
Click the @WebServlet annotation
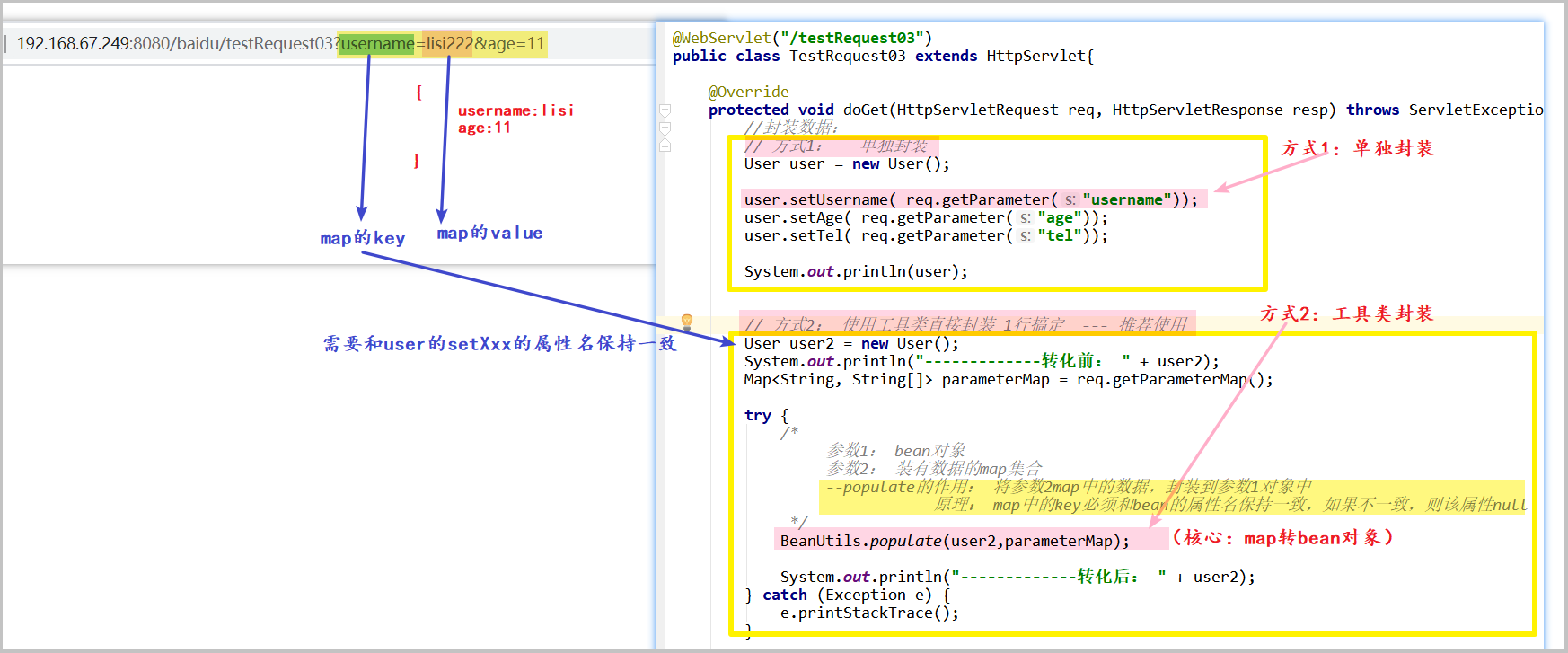click(722, 38)
